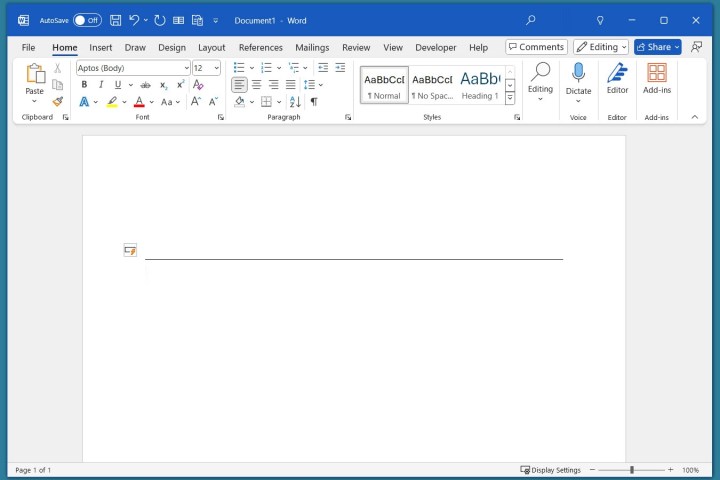This screenshot has width=720, height=480.
Task: Click the Format Painter brush icon
Action: pyautogui.click(x=57, y=101)
